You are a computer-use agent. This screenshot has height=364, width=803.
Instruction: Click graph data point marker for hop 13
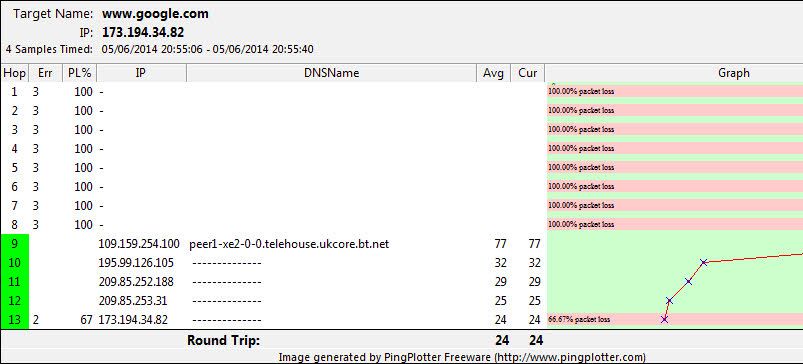pos(664,319)
